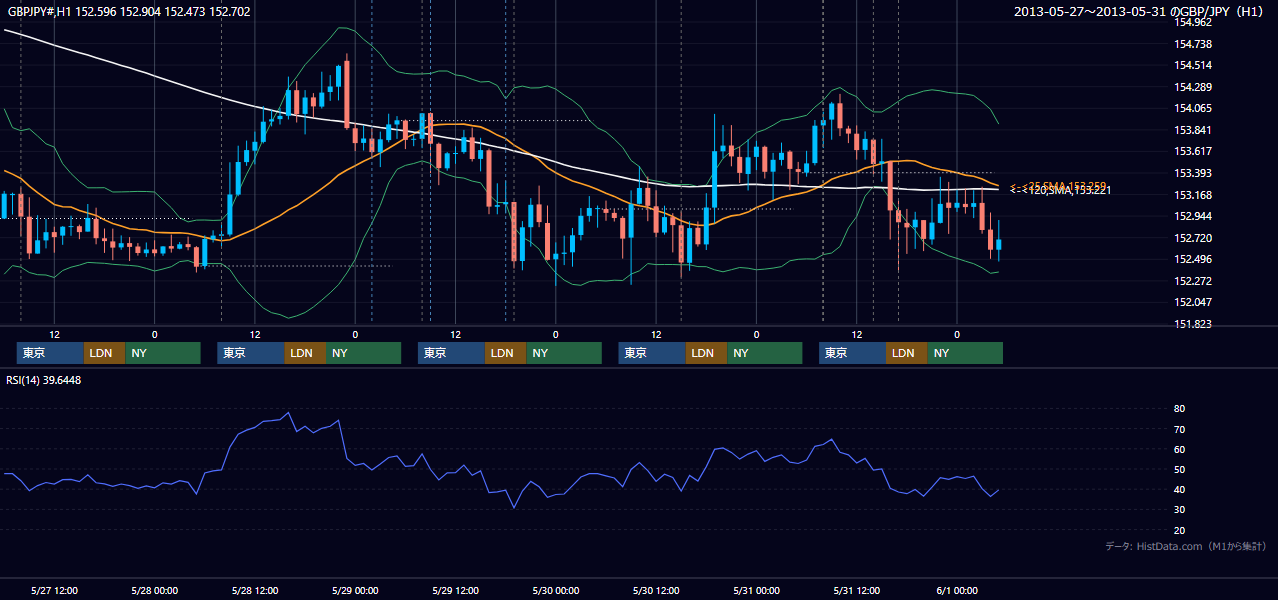Click the 5/30 00:00 time axis label
The image size is (1278, 600).
[556, 591]
